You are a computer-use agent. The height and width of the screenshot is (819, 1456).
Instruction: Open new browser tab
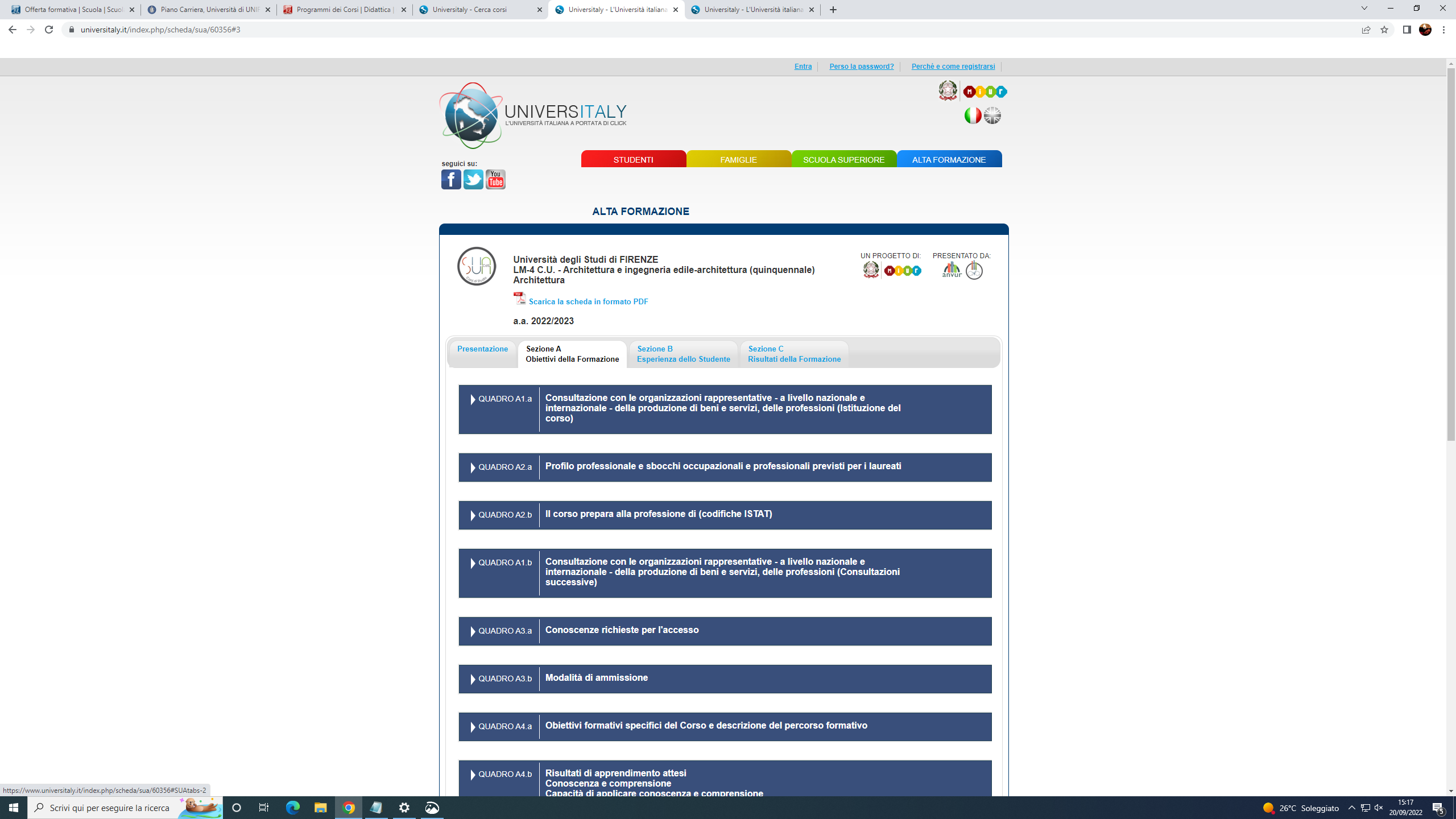833,10
